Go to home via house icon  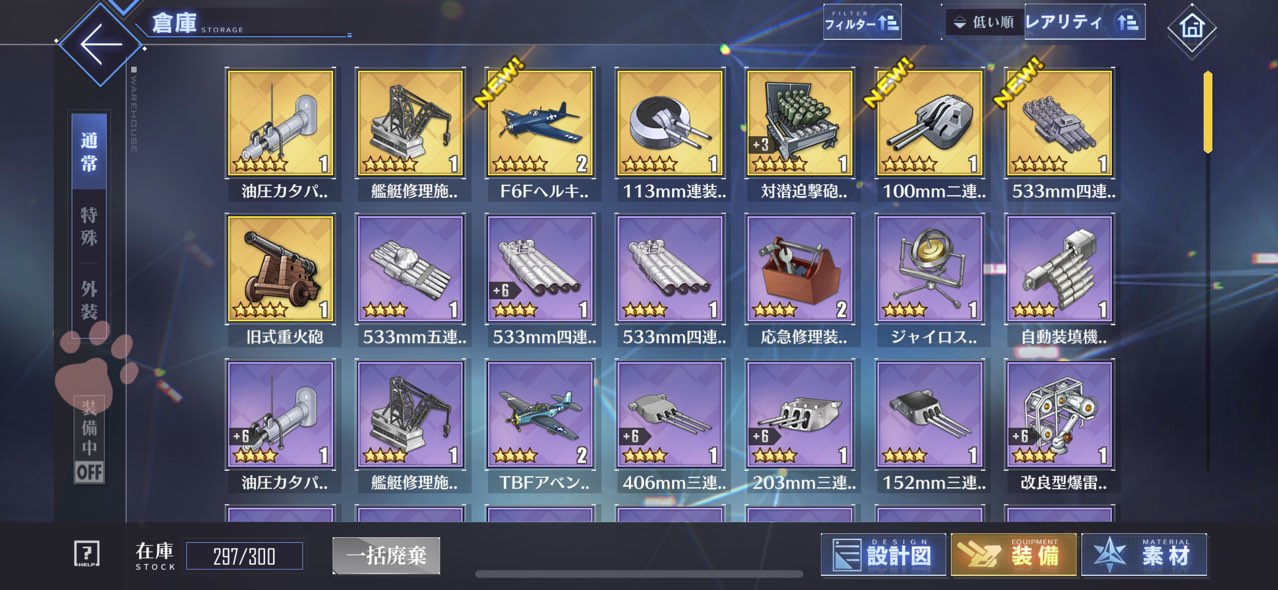(x=1192, y=28)
